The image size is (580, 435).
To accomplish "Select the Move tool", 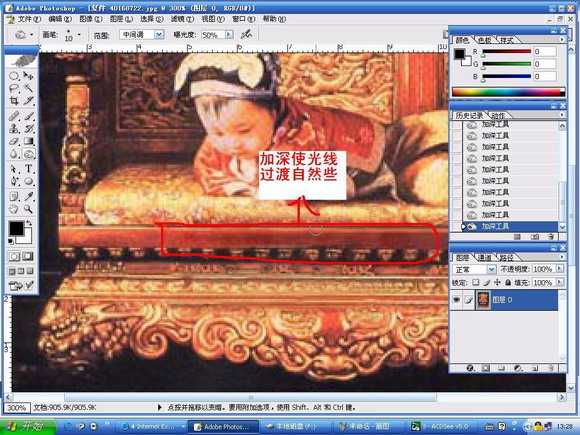I will (28, 76).
